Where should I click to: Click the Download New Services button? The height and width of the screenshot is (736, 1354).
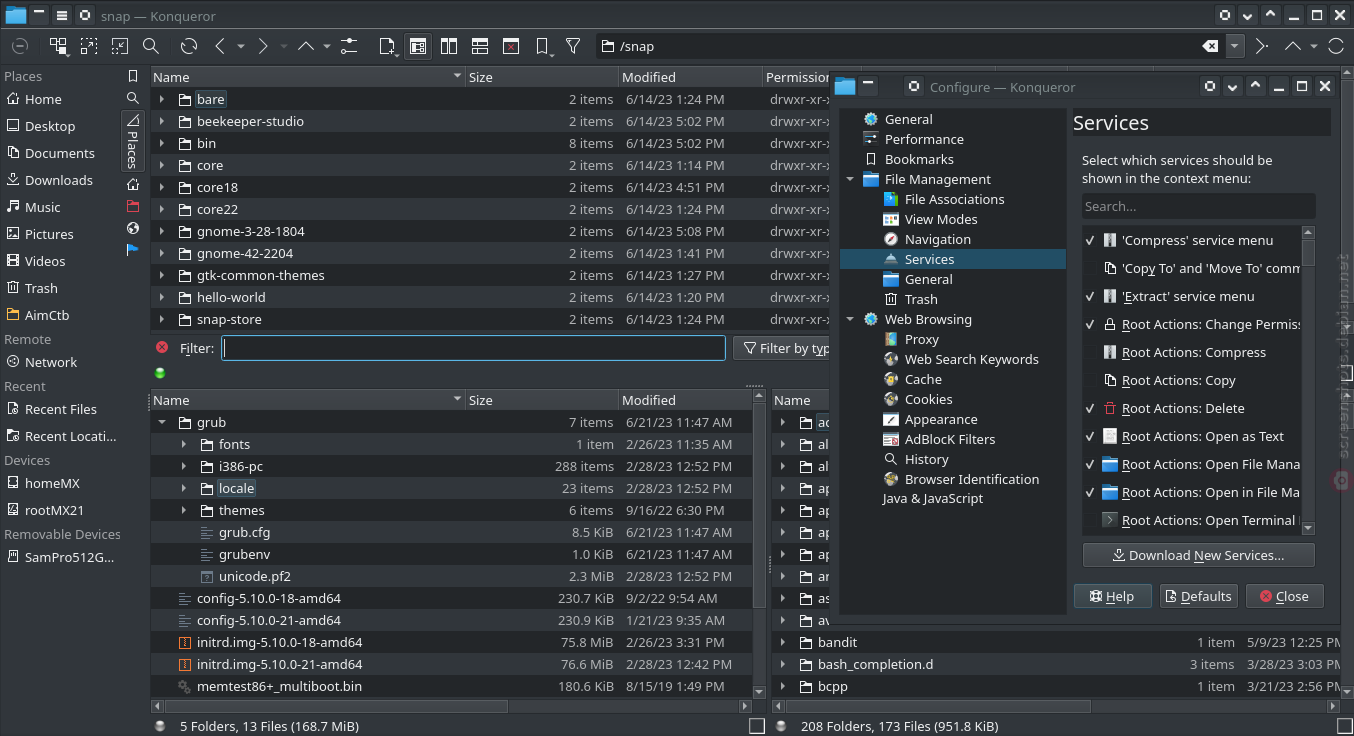click(x=1198, y=555)
